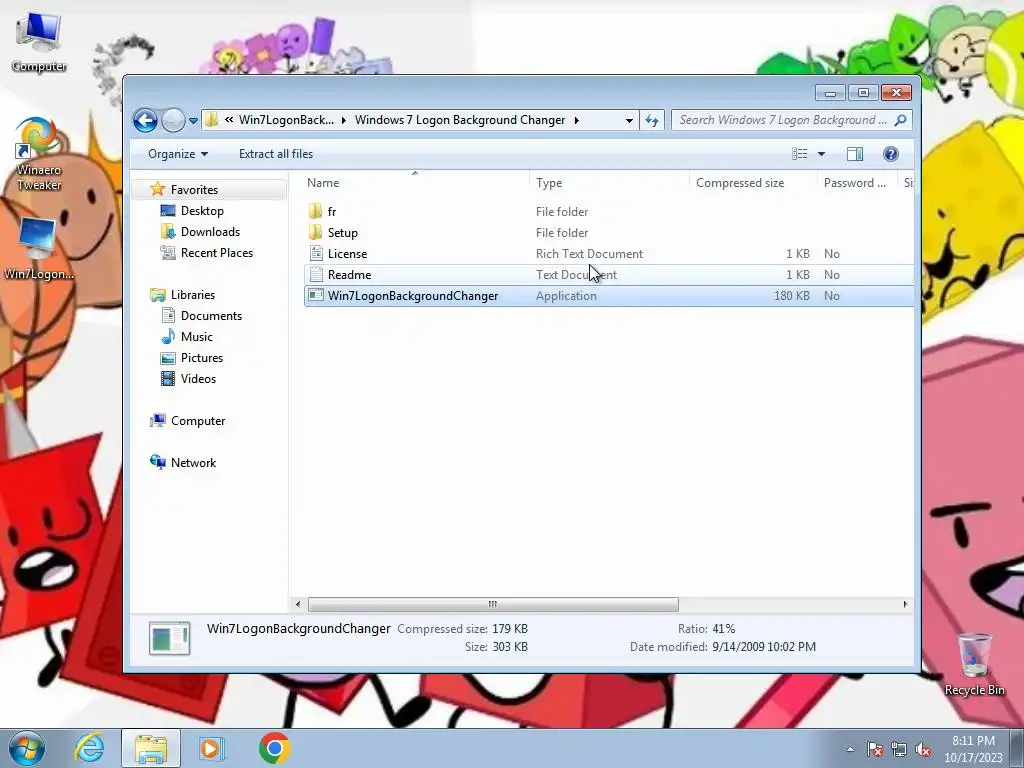Change your view icon button

point(799,154)
